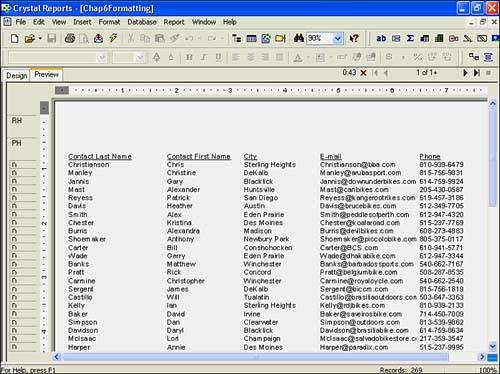
Task: Jump to last page arrow
Action: click(477, 73)
